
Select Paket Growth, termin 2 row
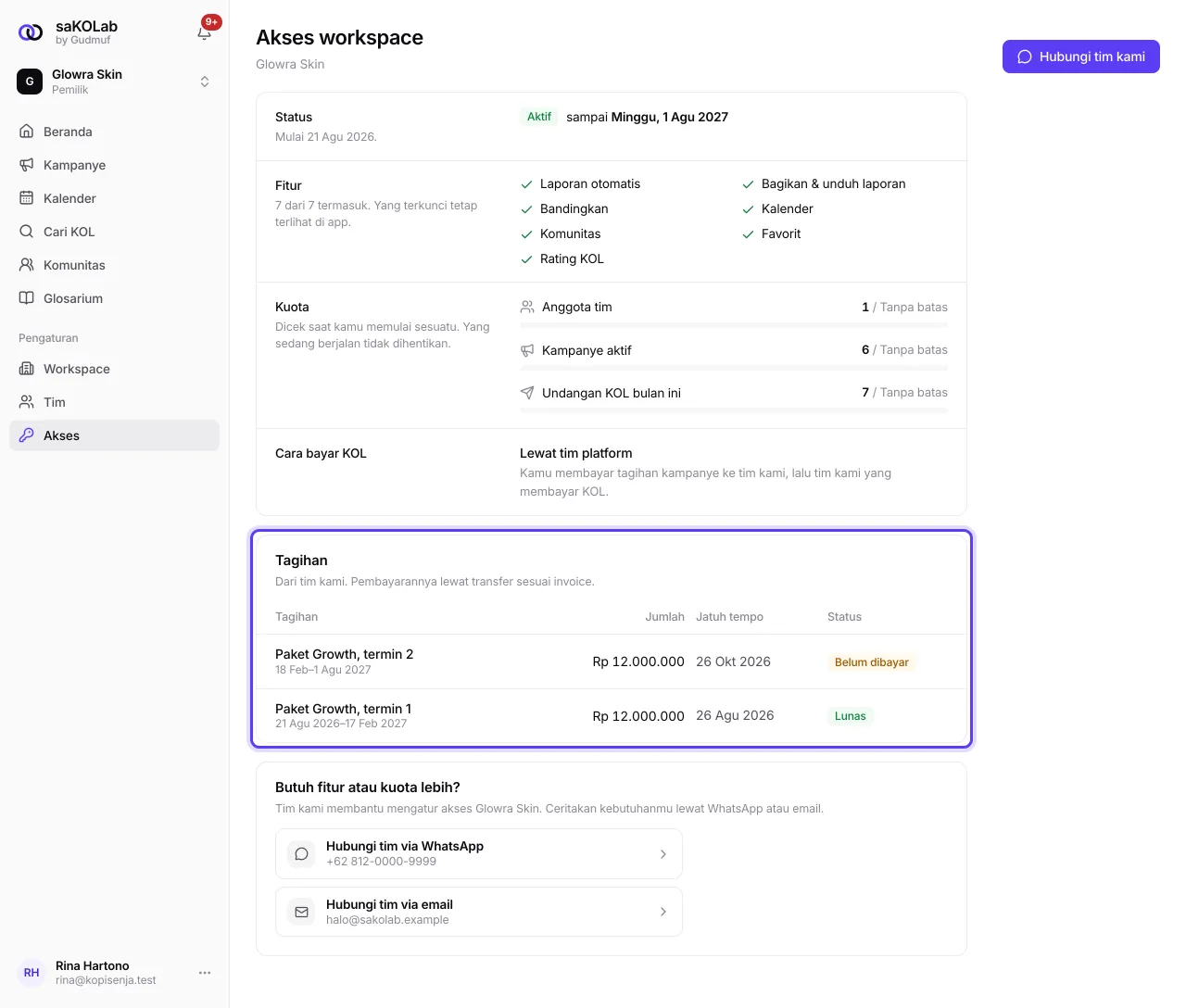[x=612, y=661]
